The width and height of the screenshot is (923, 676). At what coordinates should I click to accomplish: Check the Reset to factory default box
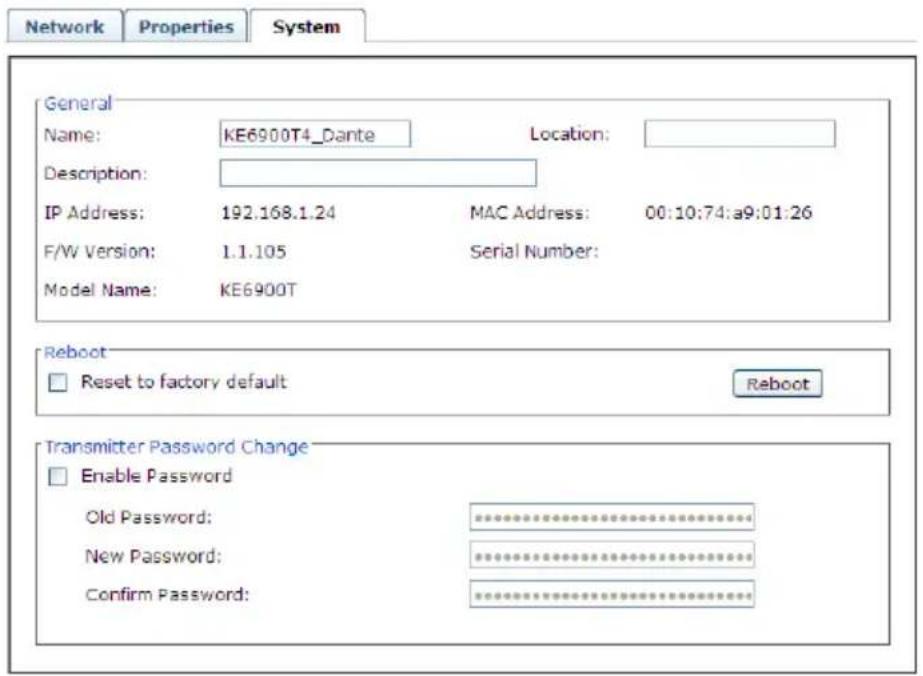pos(58,383)
